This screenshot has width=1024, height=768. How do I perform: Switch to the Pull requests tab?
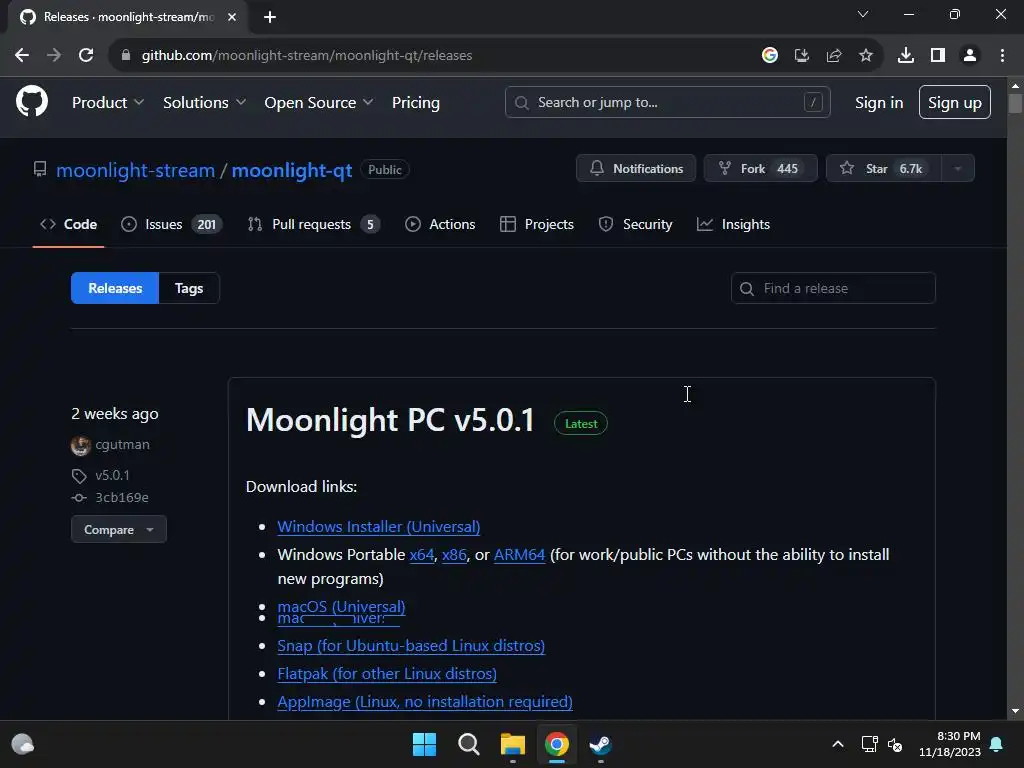coord(313,224)
